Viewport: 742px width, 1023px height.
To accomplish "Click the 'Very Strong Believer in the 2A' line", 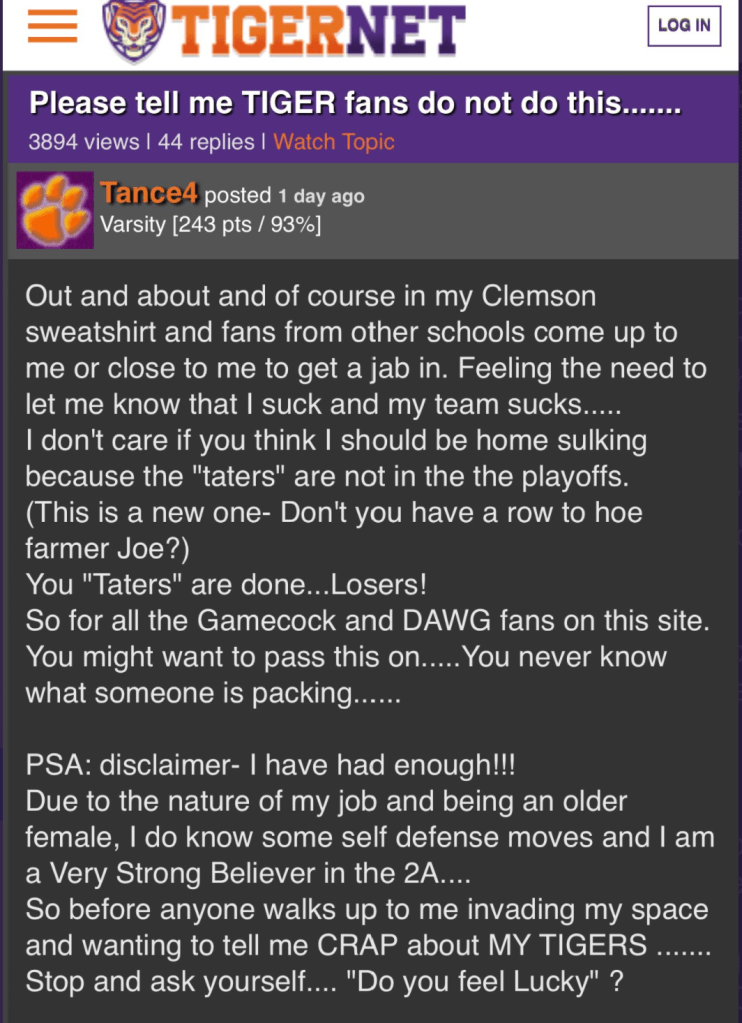I will point(248,873).
